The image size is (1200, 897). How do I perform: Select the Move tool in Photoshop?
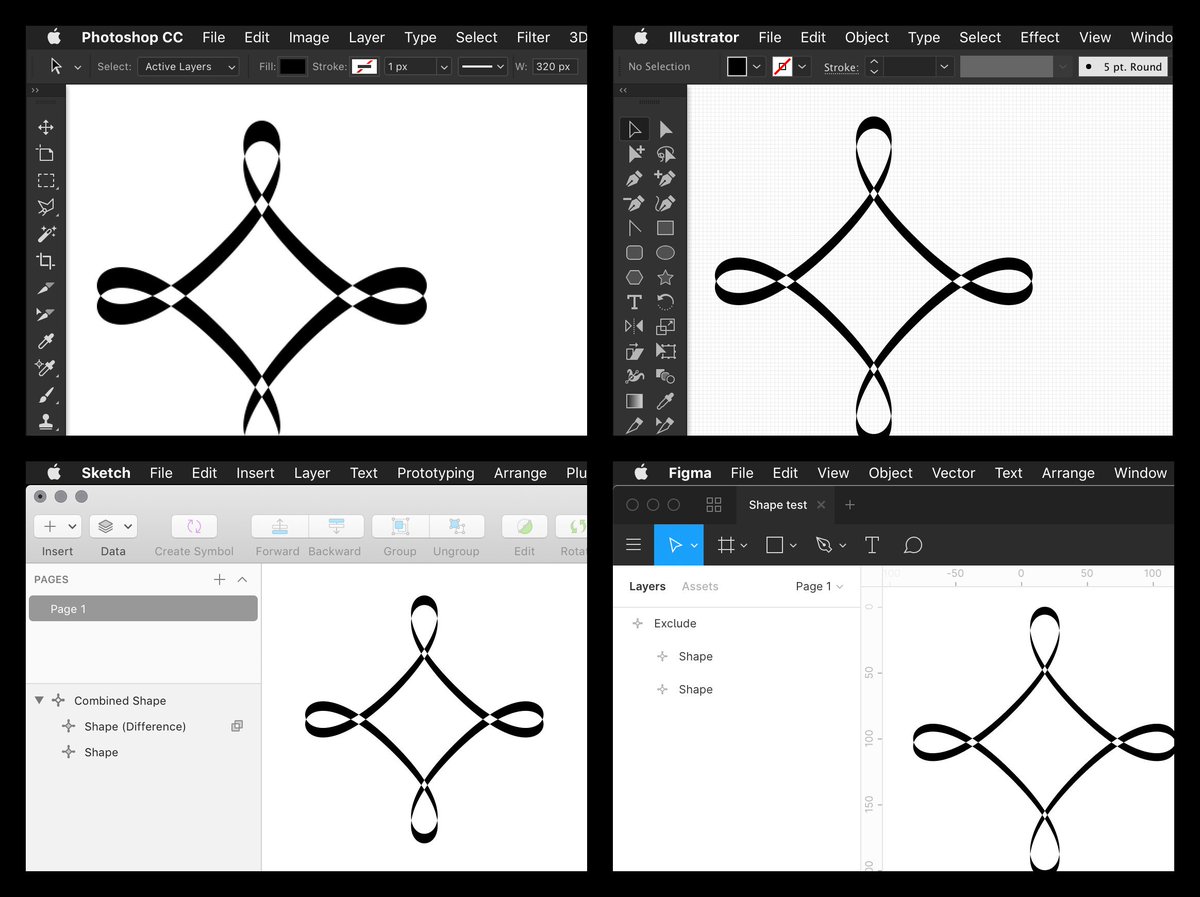(x=45, y=127)
